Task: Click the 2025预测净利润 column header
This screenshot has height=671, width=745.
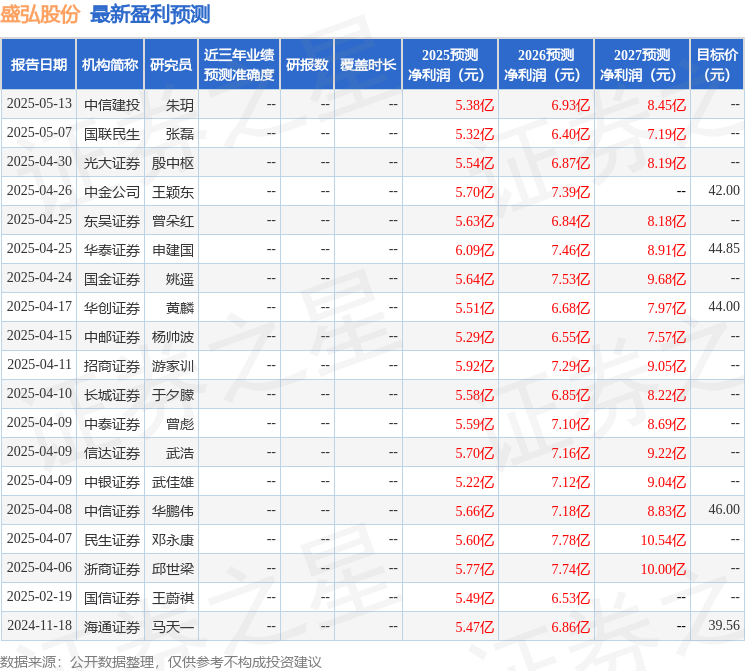Action: pyautogui.click(x=450, y=65)
